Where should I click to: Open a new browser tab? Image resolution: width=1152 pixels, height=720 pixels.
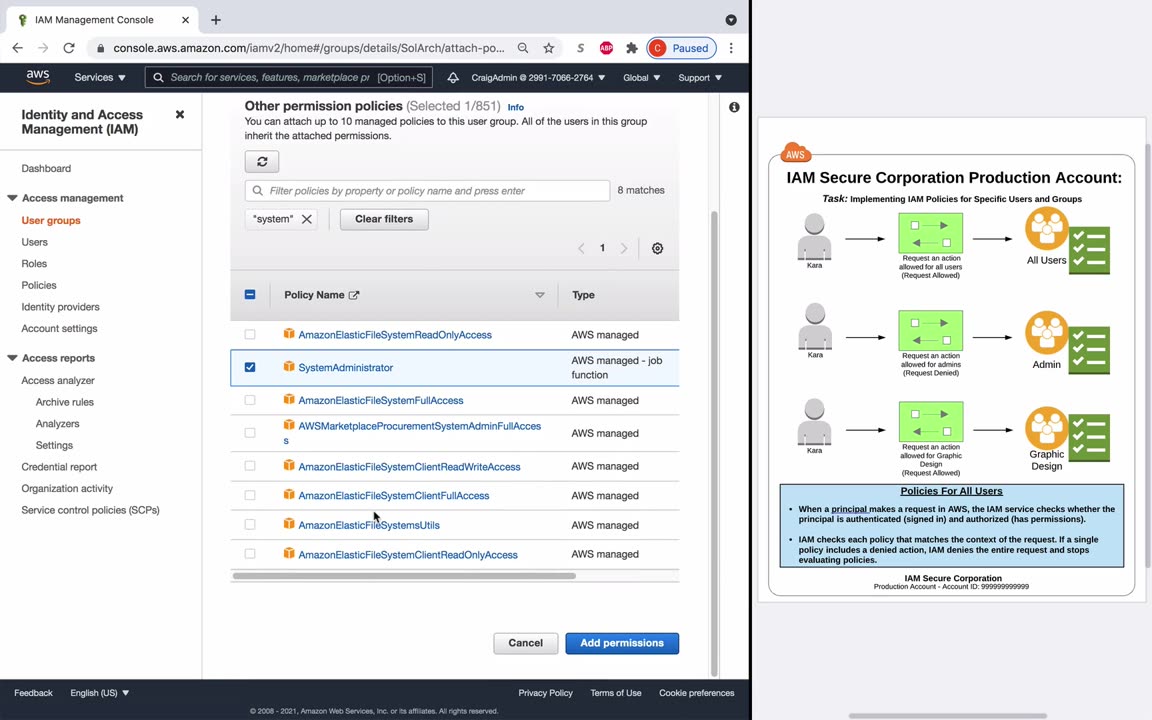click(x=216, y=20)
